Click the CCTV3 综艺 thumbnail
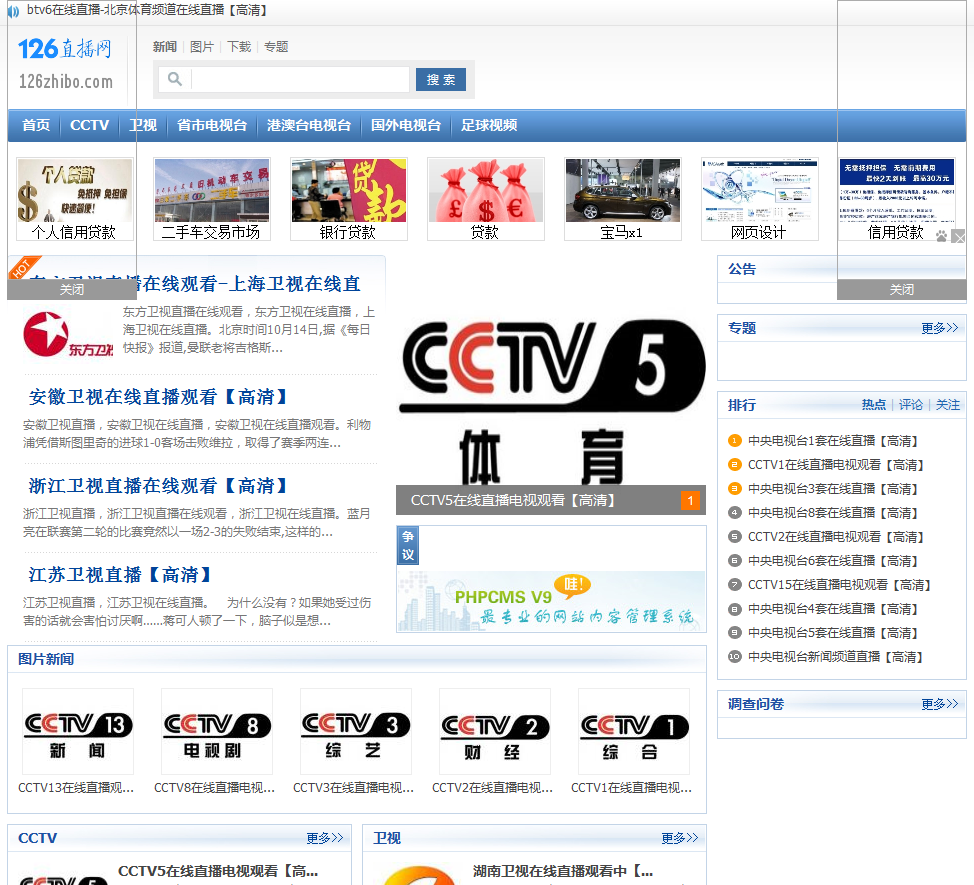This screenshot has height=885, width=974. [x=356, y=732]
